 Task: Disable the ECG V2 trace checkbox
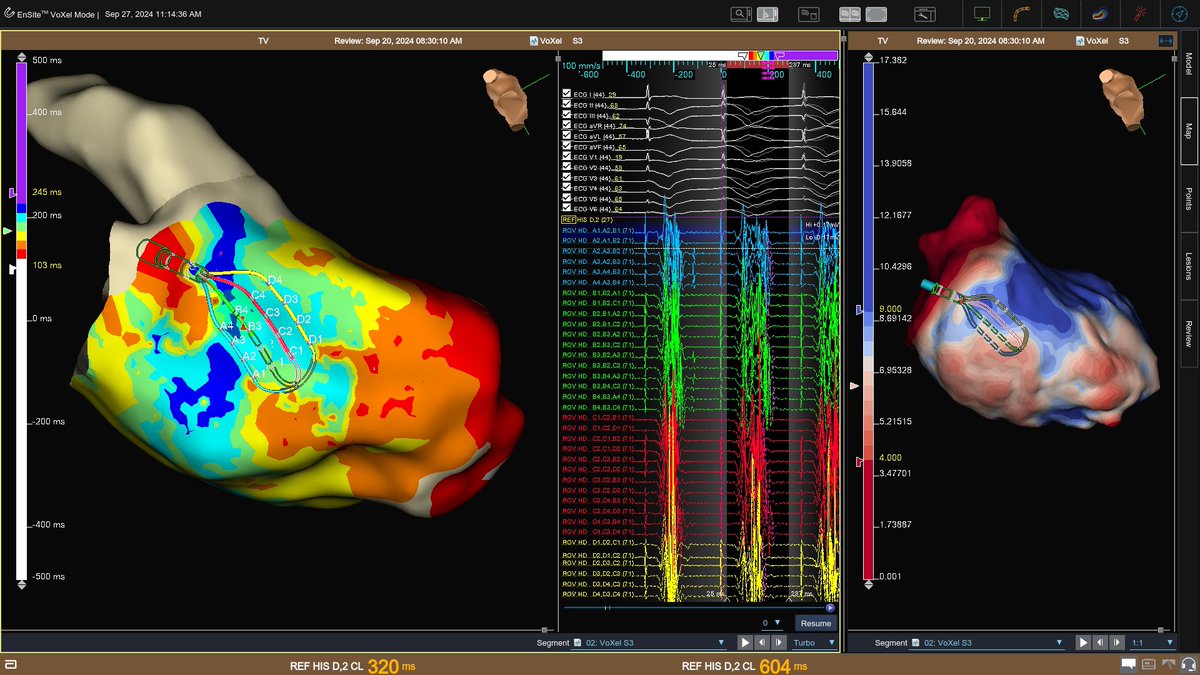[568, 167]
